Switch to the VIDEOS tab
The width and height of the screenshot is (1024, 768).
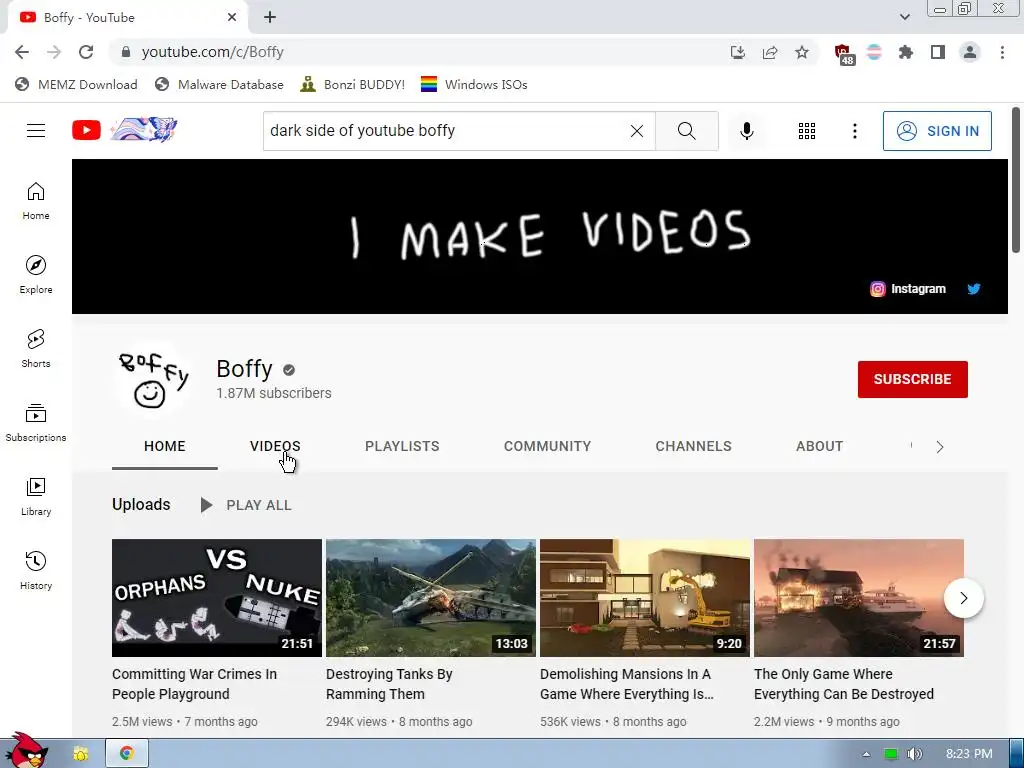[275, 446]
